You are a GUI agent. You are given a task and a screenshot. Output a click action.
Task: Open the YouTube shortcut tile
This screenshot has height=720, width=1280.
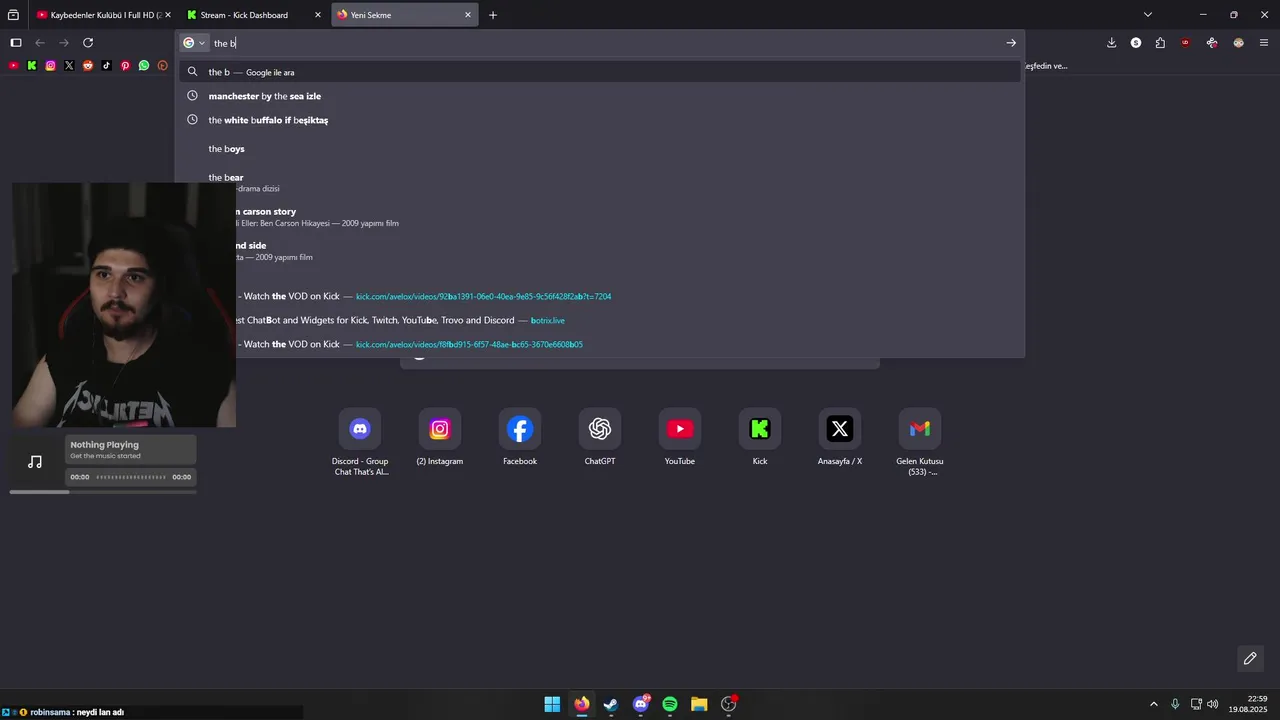coord(680,429)
